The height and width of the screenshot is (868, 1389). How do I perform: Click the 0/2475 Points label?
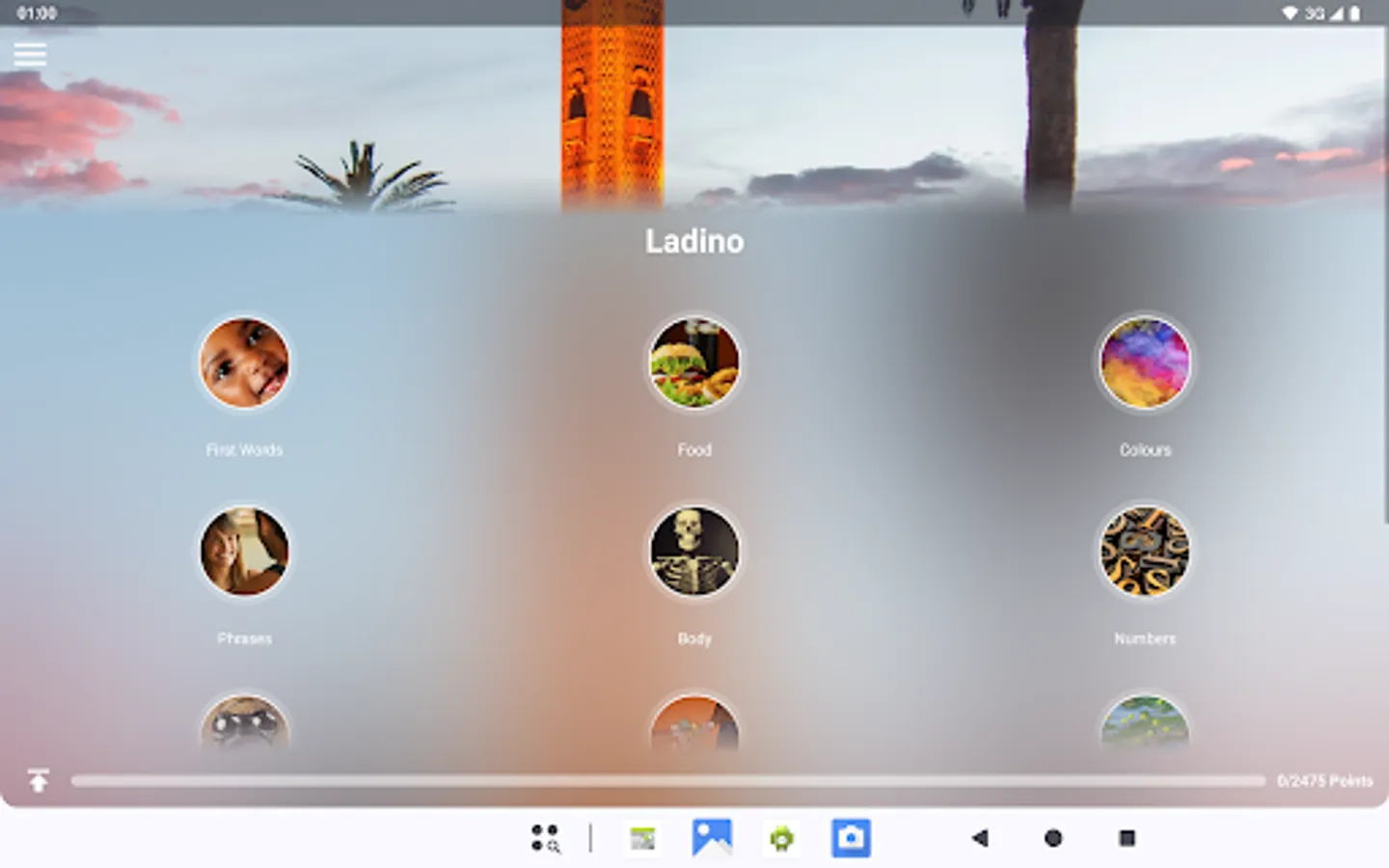pyautogui.click(x=1325, y=780)
